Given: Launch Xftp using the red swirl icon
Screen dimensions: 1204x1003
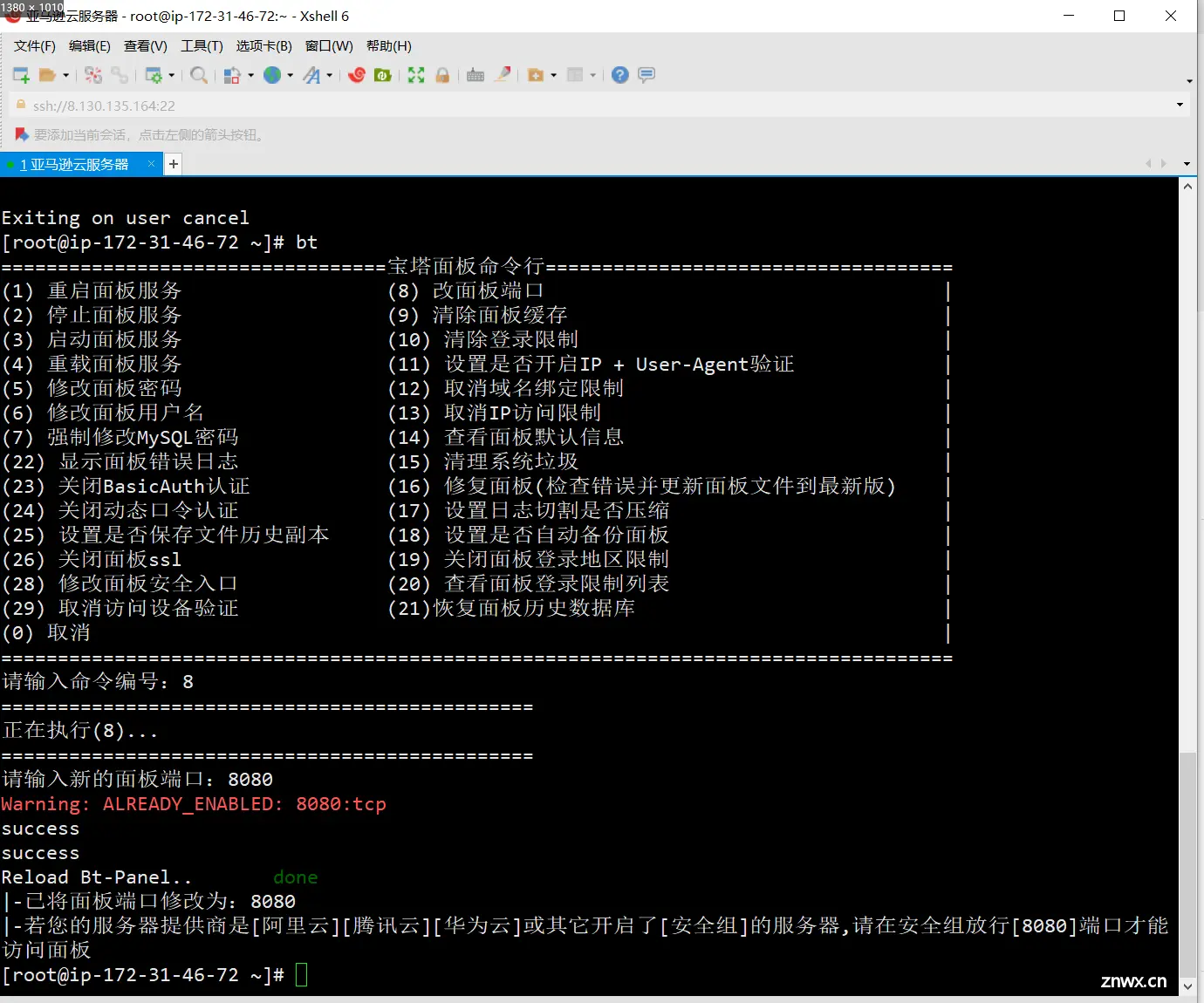Looking at the screenshot, I should click(356, 75).
